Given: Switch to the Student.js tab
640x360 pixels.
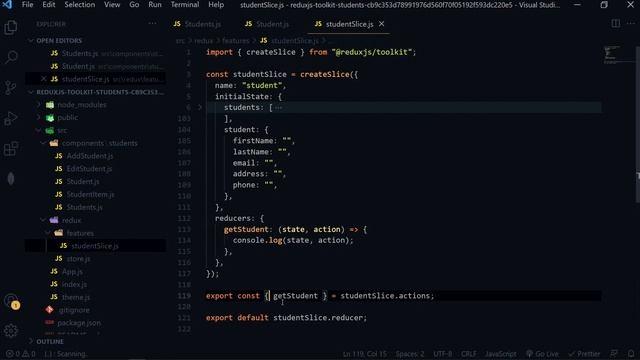Looking at the screenshot, I should tap(267, 24).
